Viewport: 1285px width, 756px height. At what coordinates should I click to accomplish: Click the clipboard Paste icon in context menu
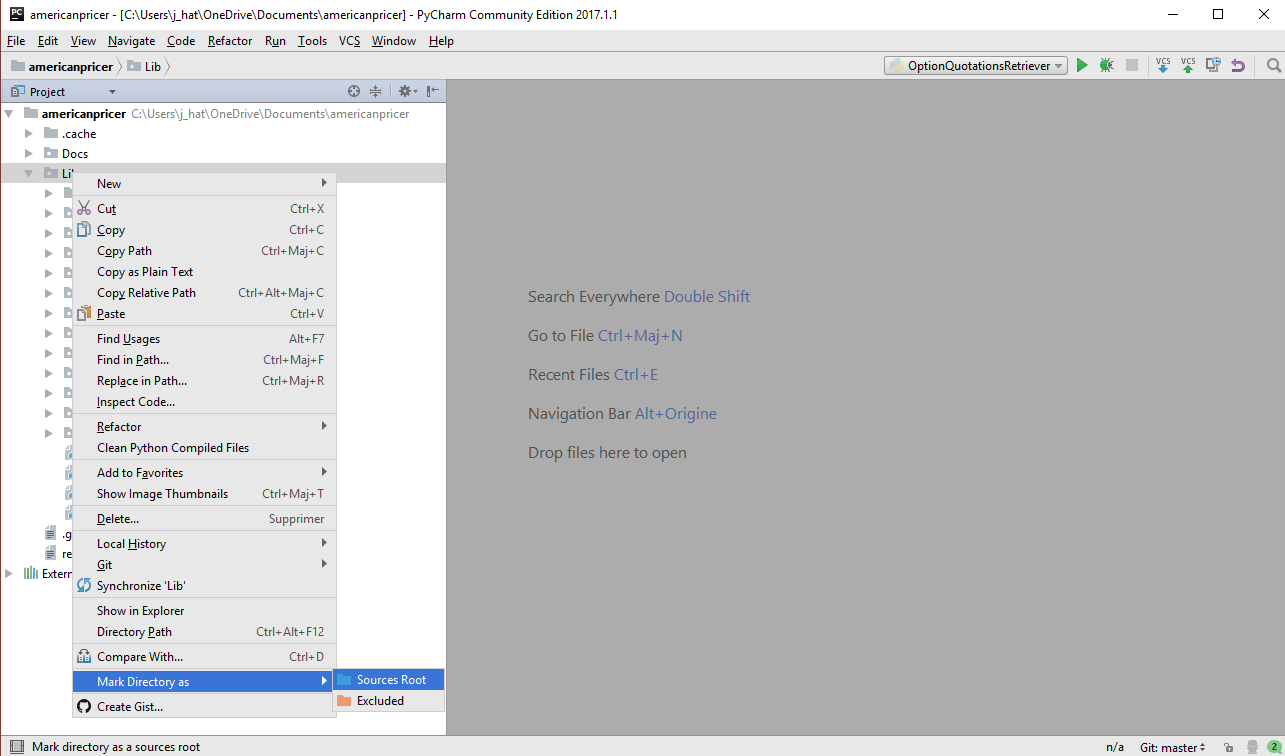pos(84,313)
